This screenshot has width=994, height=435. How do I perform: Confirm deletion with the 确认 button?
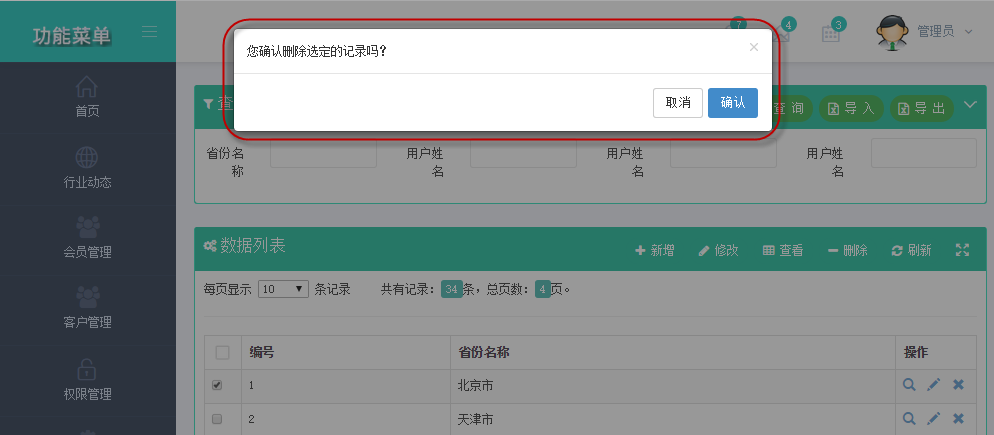pyautogui.click(x=733, y=103)
